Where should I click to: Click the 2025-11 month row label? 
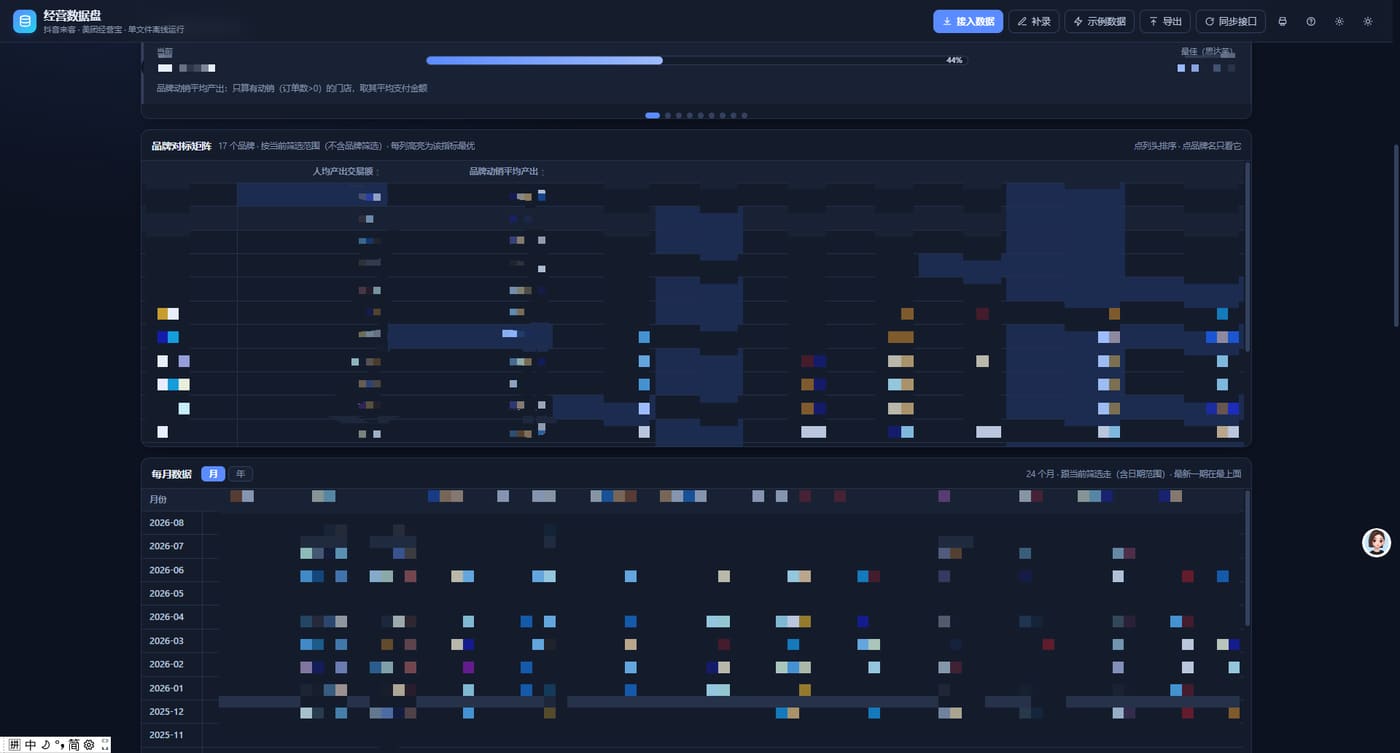[x=167, y=735]
